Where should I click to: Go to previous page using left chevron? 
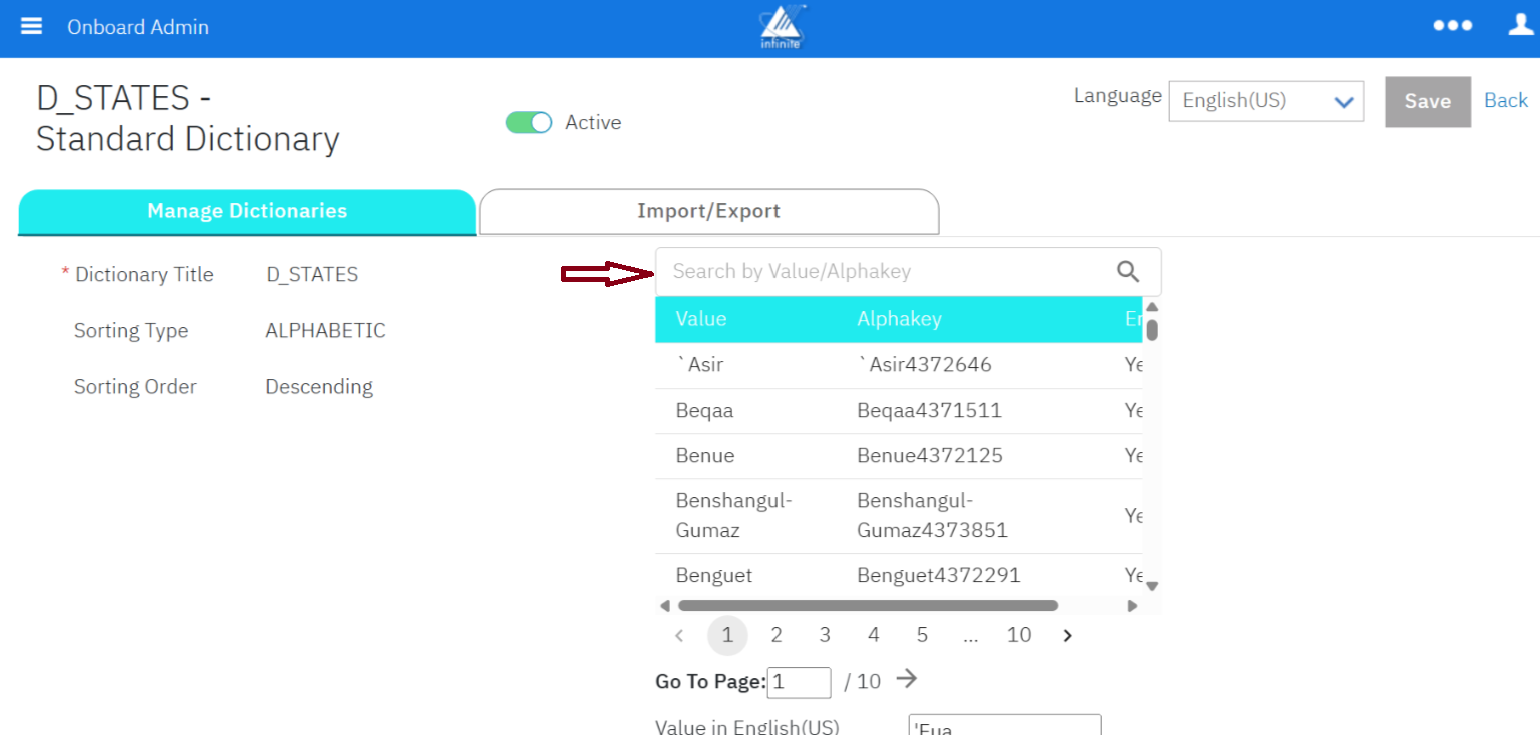point(679,635)
